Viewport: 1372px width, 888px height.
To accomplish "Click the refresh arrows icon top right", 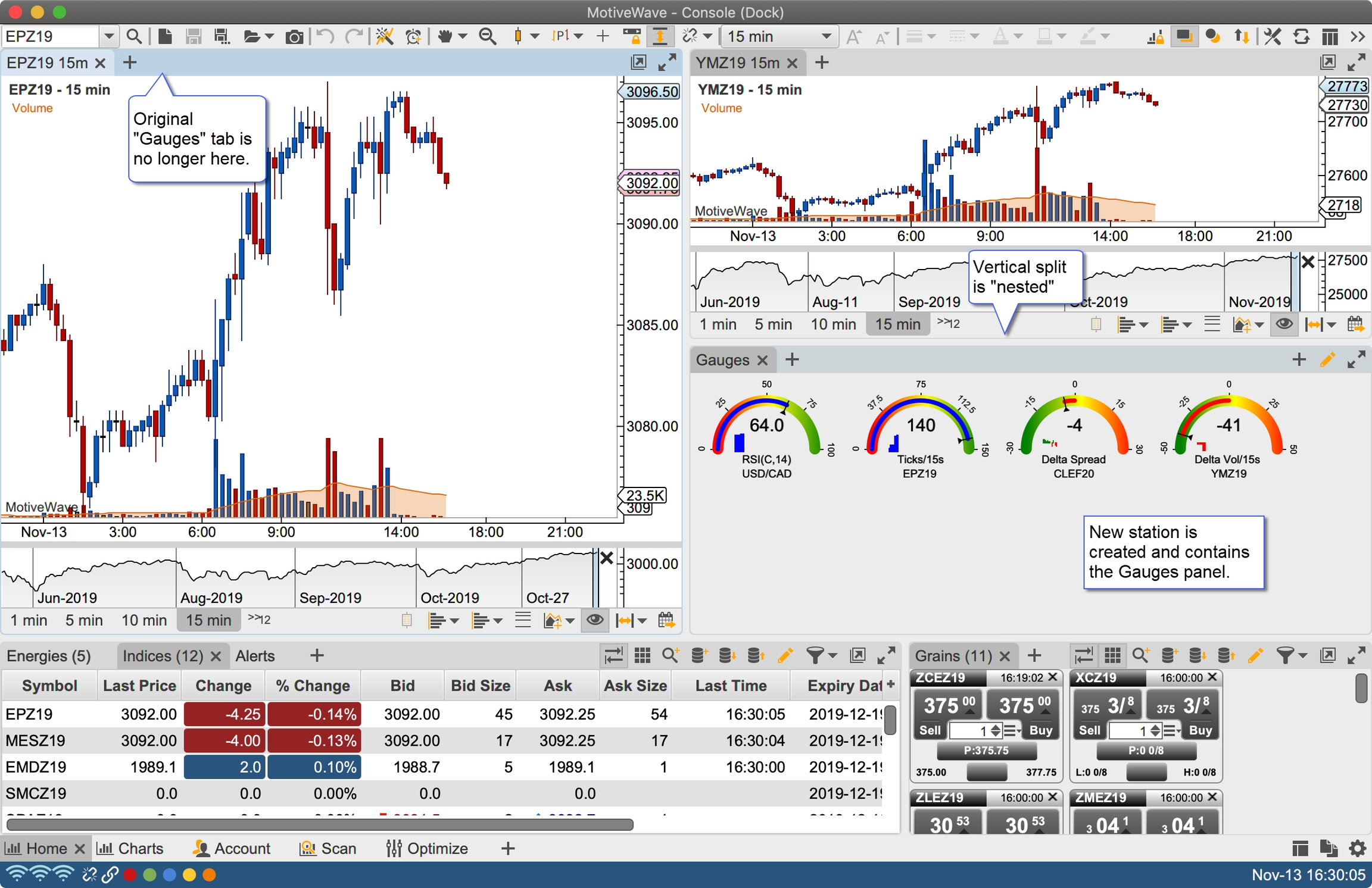I will [1301, 36].
